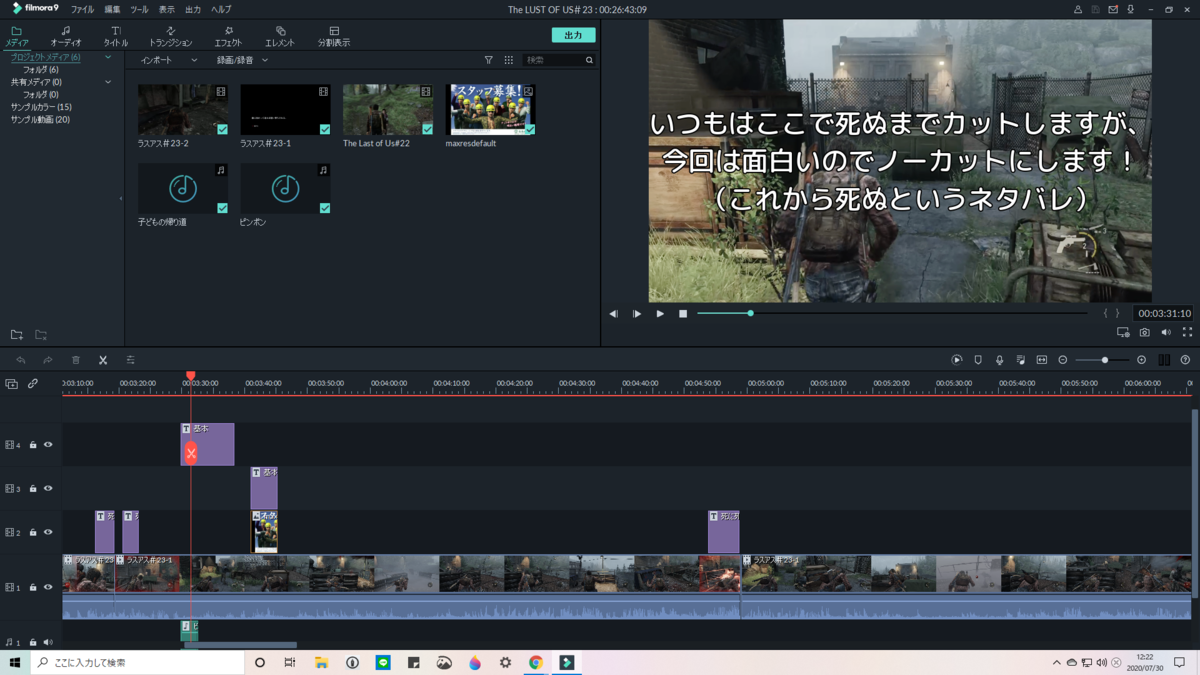Click the media filter funnel icon

pyautogui.click(x=489, y=60)
